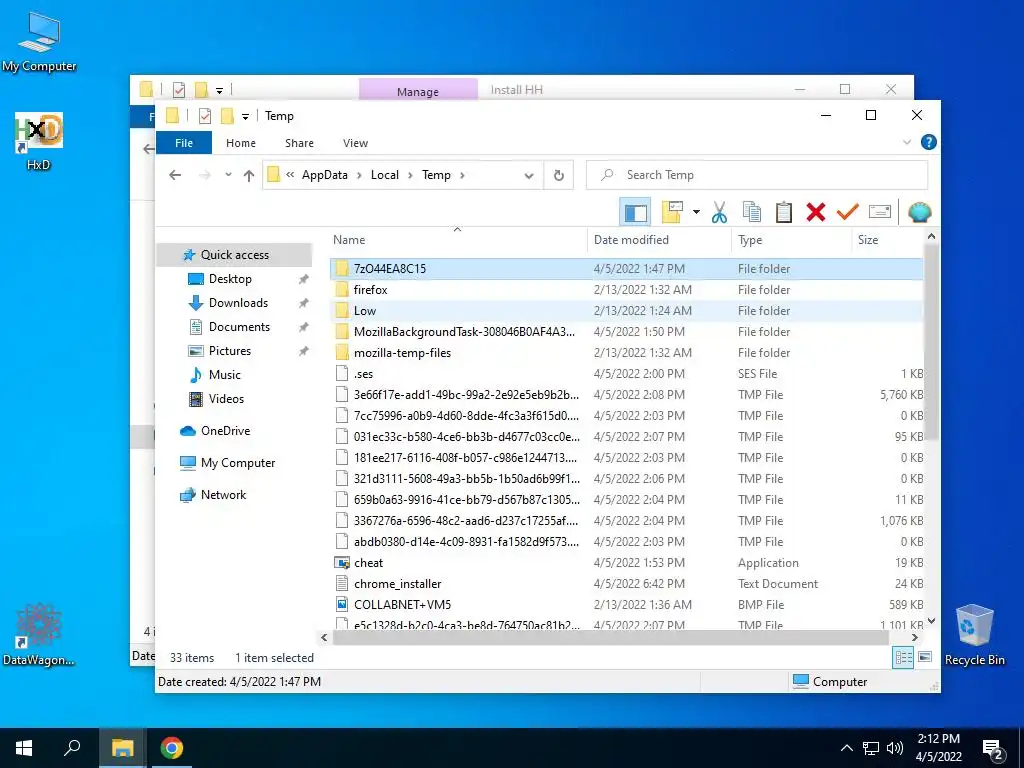Click the Search Temp input field
Image resolution: width=1024 pixels, height=768 pixels.
pos(757,175)
